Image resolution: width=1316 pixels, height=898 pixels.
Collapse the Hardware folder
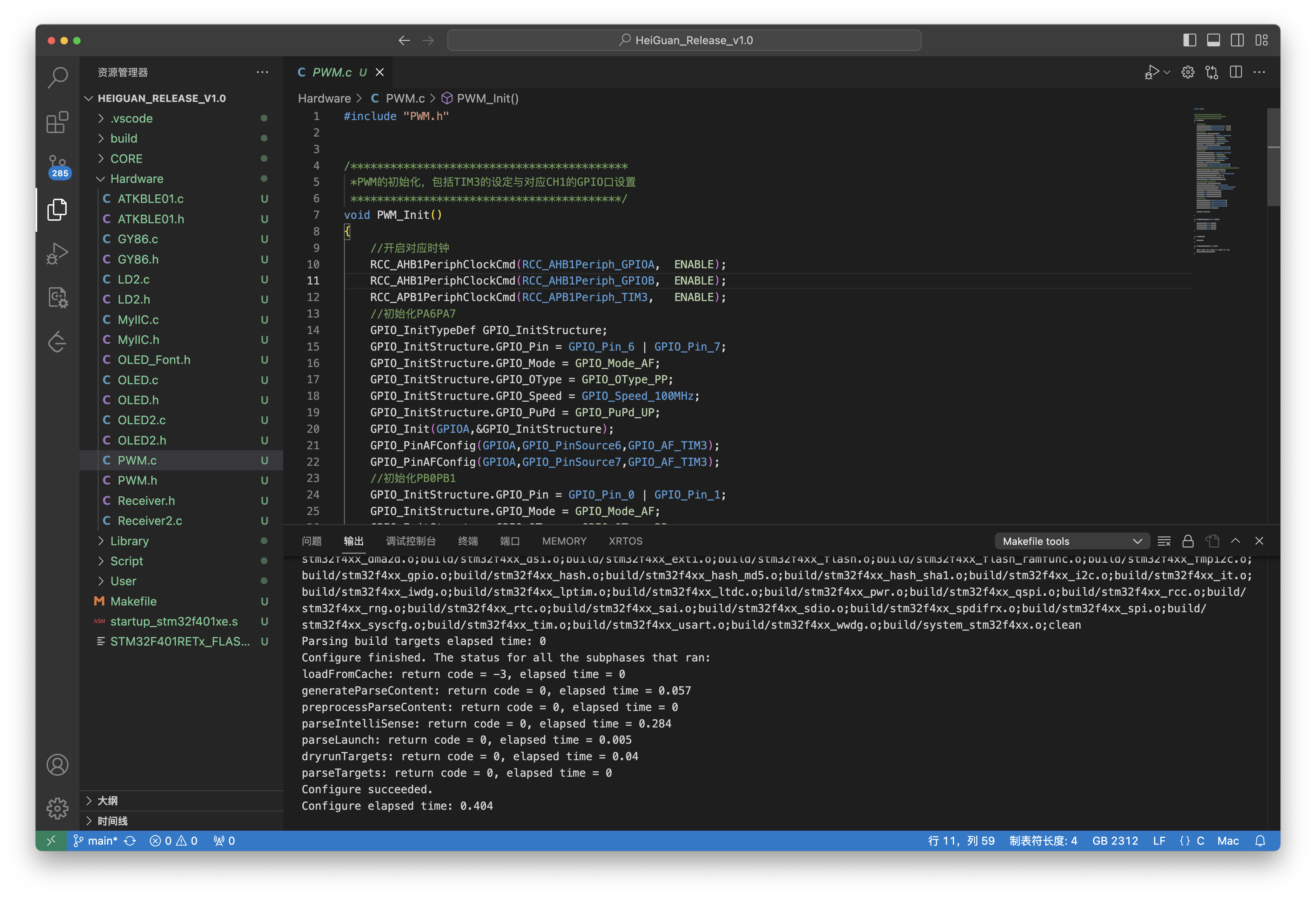tap(181, 179)
